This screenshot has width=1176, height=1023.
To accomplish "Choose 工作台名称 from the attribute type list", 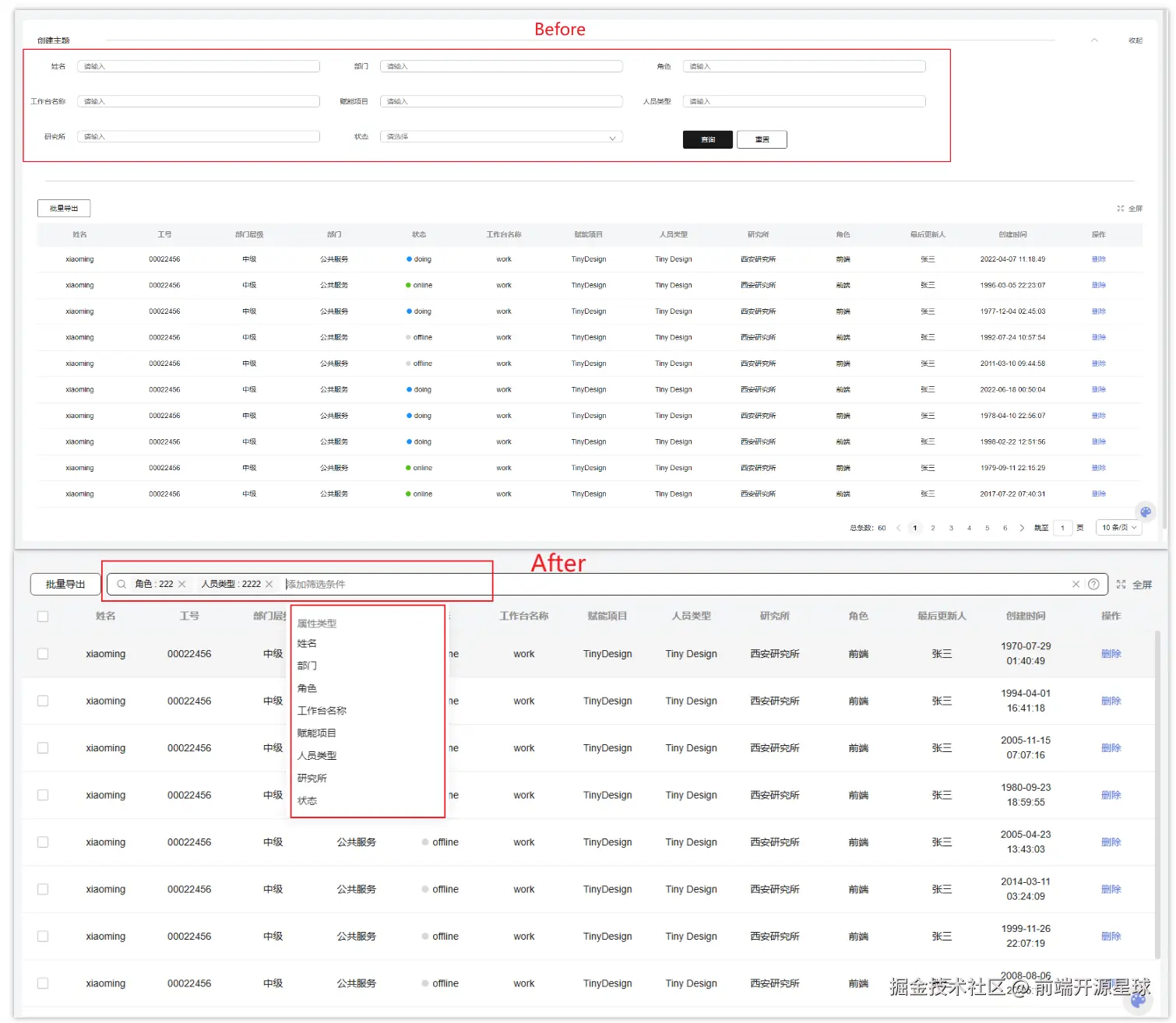I will point(322,711).
